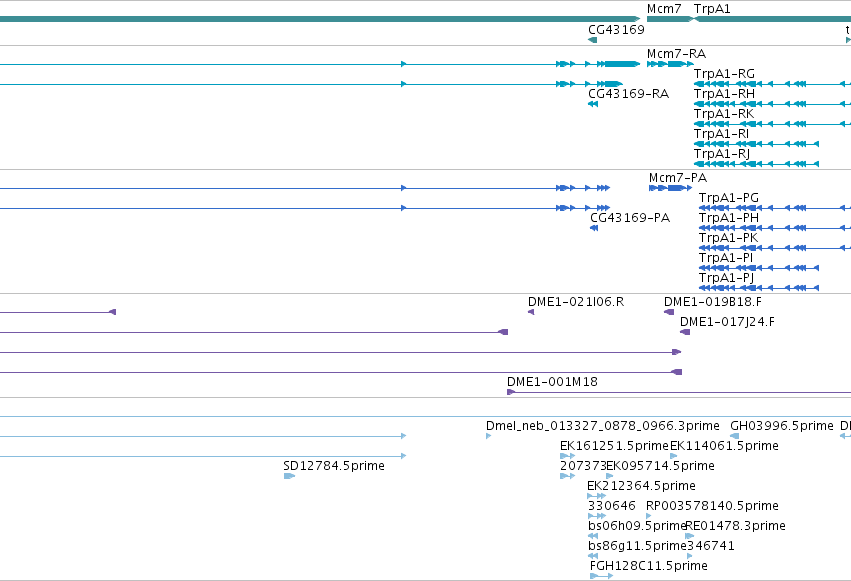Image resolution: width=851 pixels, height=581 pixels.
Task: Select the DME1-021I06.R clone label
Action: (x=576, y=302)
